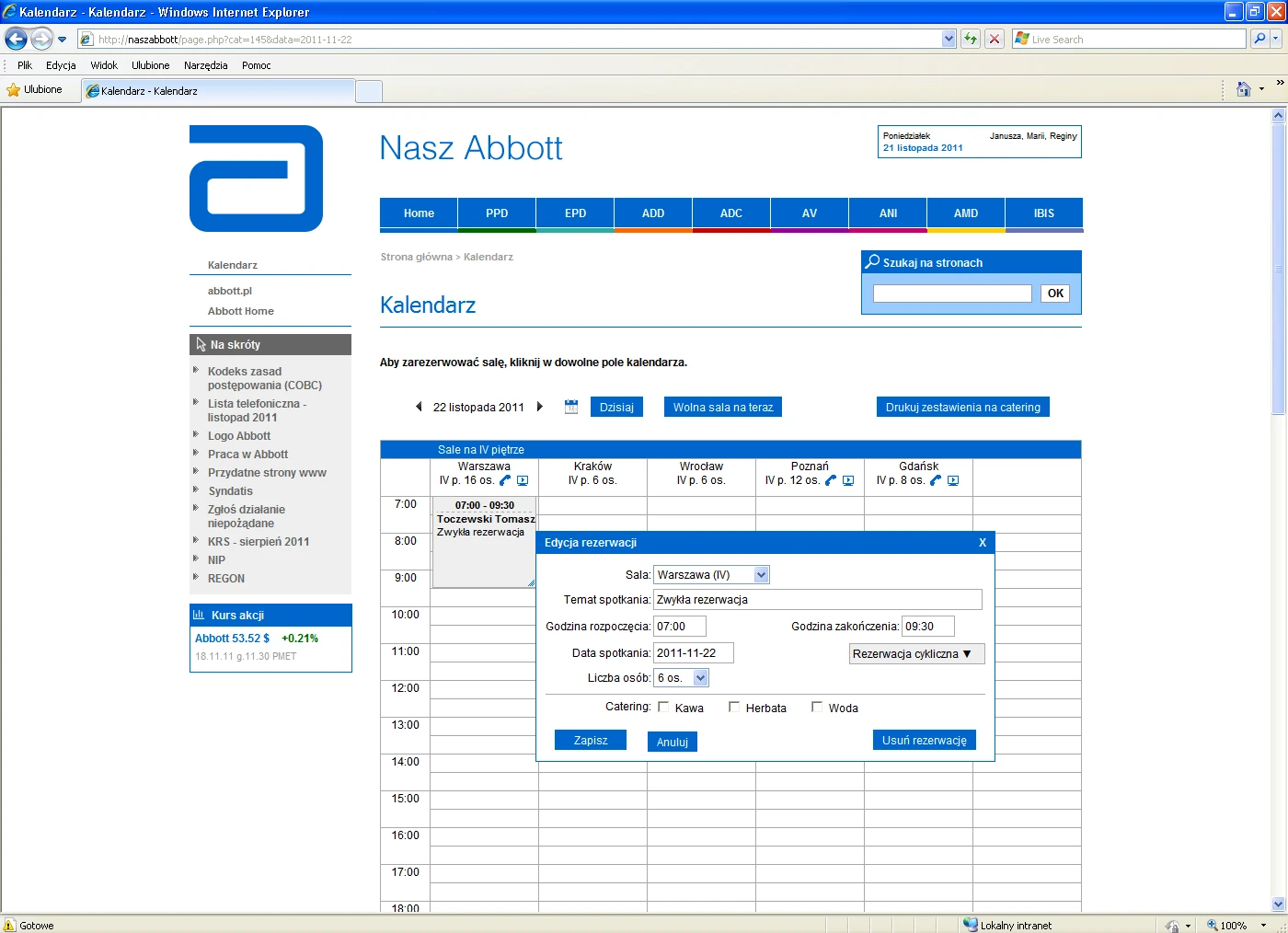Viewport: 1288px width, 933px height.
Task: Click Data spotkania date field
Action: [694, 652]
